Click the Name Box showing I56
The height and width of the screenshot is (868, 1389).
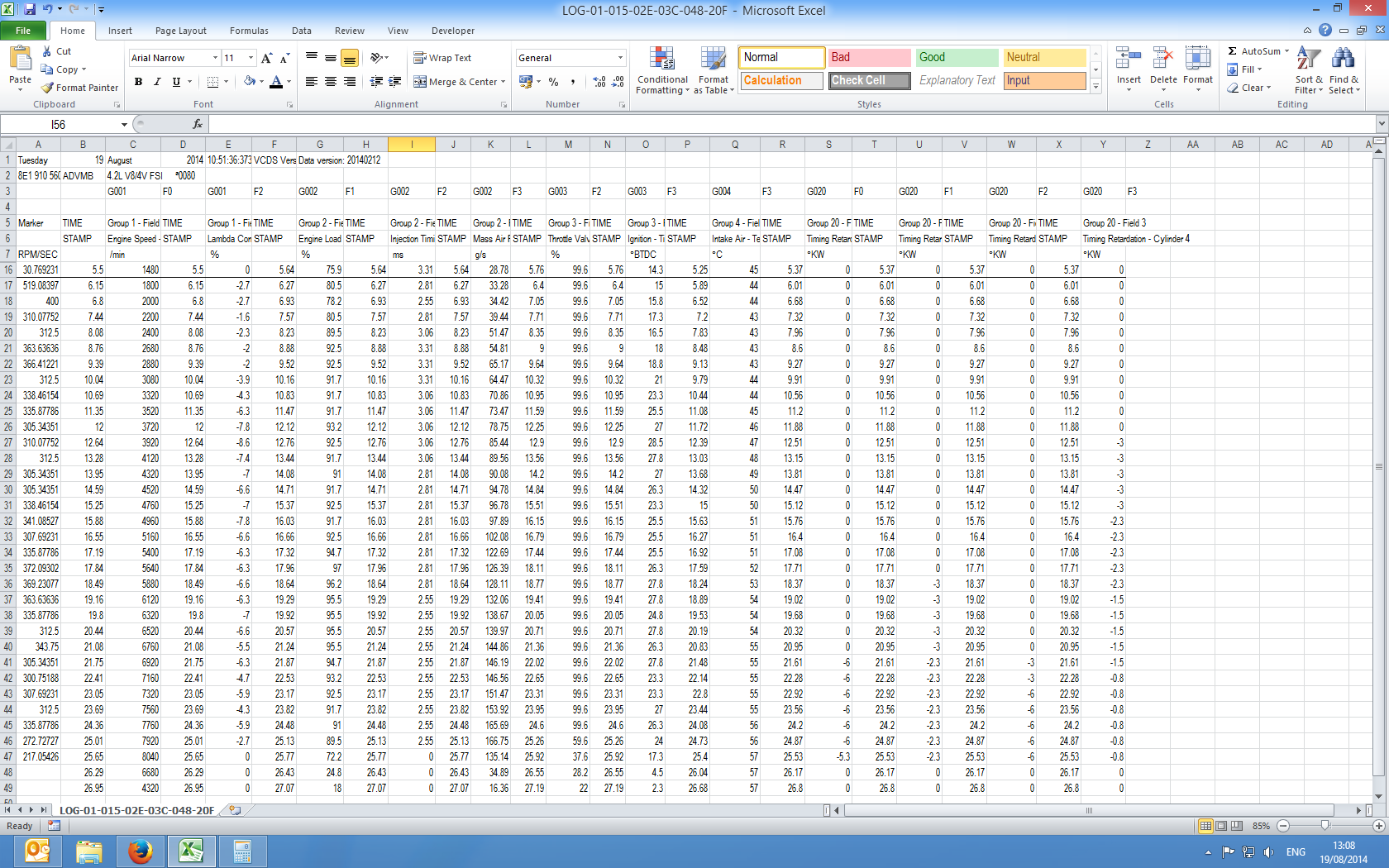pyautogui.click(x=59, y=125)
